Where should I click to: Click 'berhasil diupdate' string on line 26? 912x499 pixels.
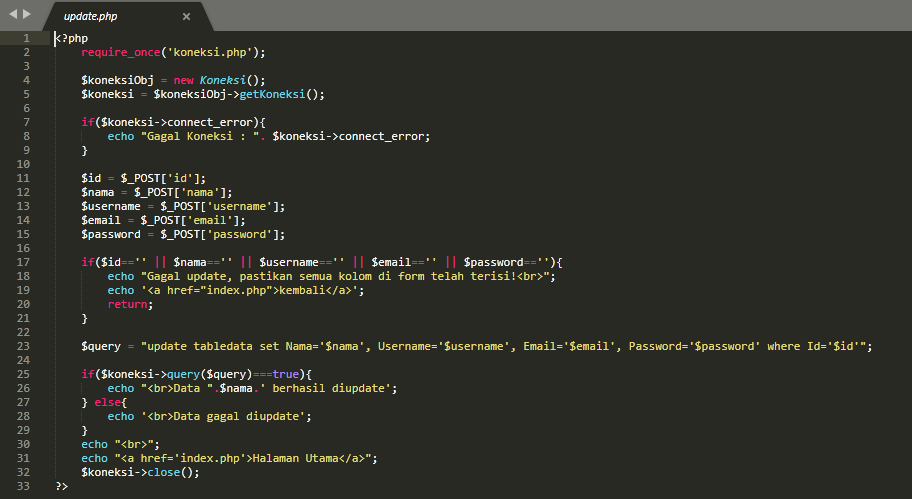(325, 388)
